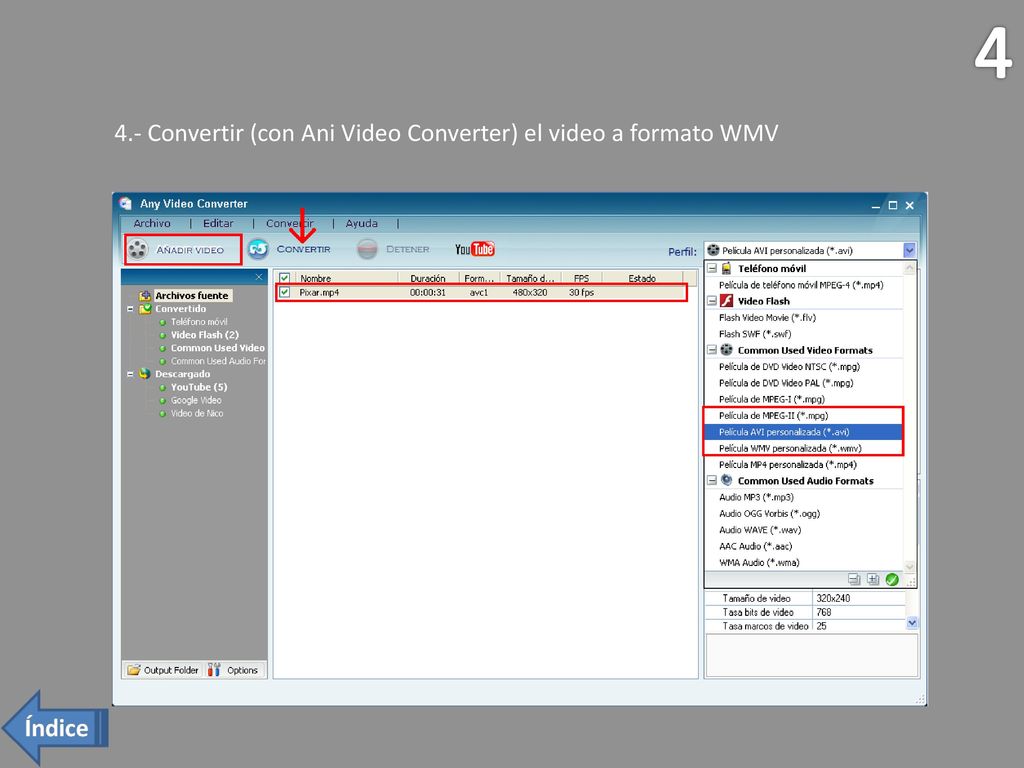Select Video Flash (2) in the sidebar tree

click(204, 335)
